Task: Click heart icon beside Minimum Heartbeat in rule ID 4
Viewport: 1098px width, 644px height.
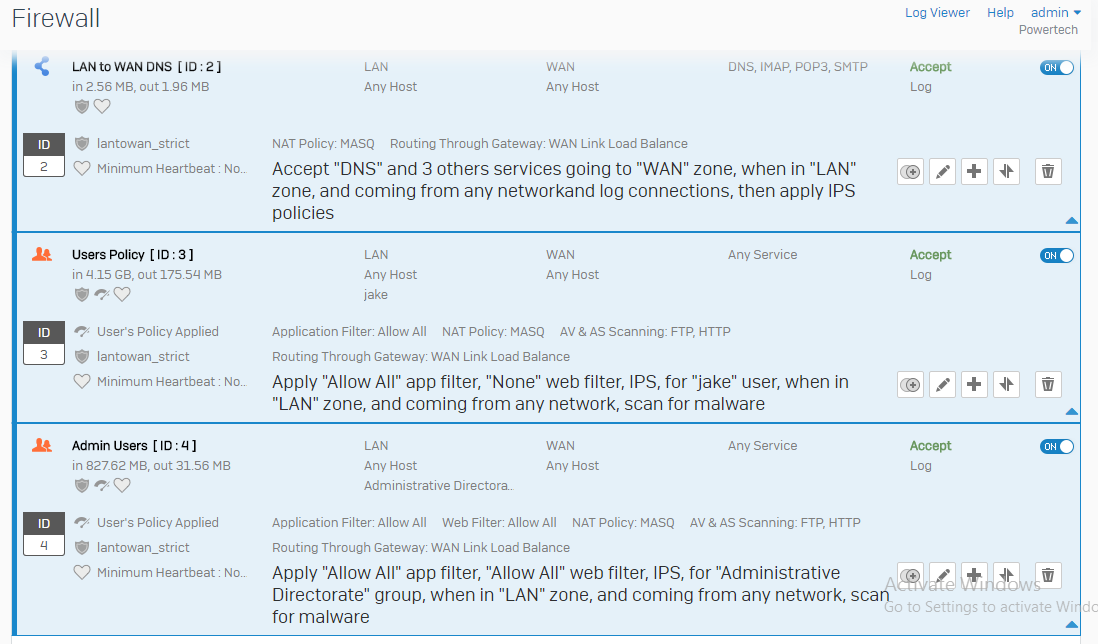Action: coord(82,572)
